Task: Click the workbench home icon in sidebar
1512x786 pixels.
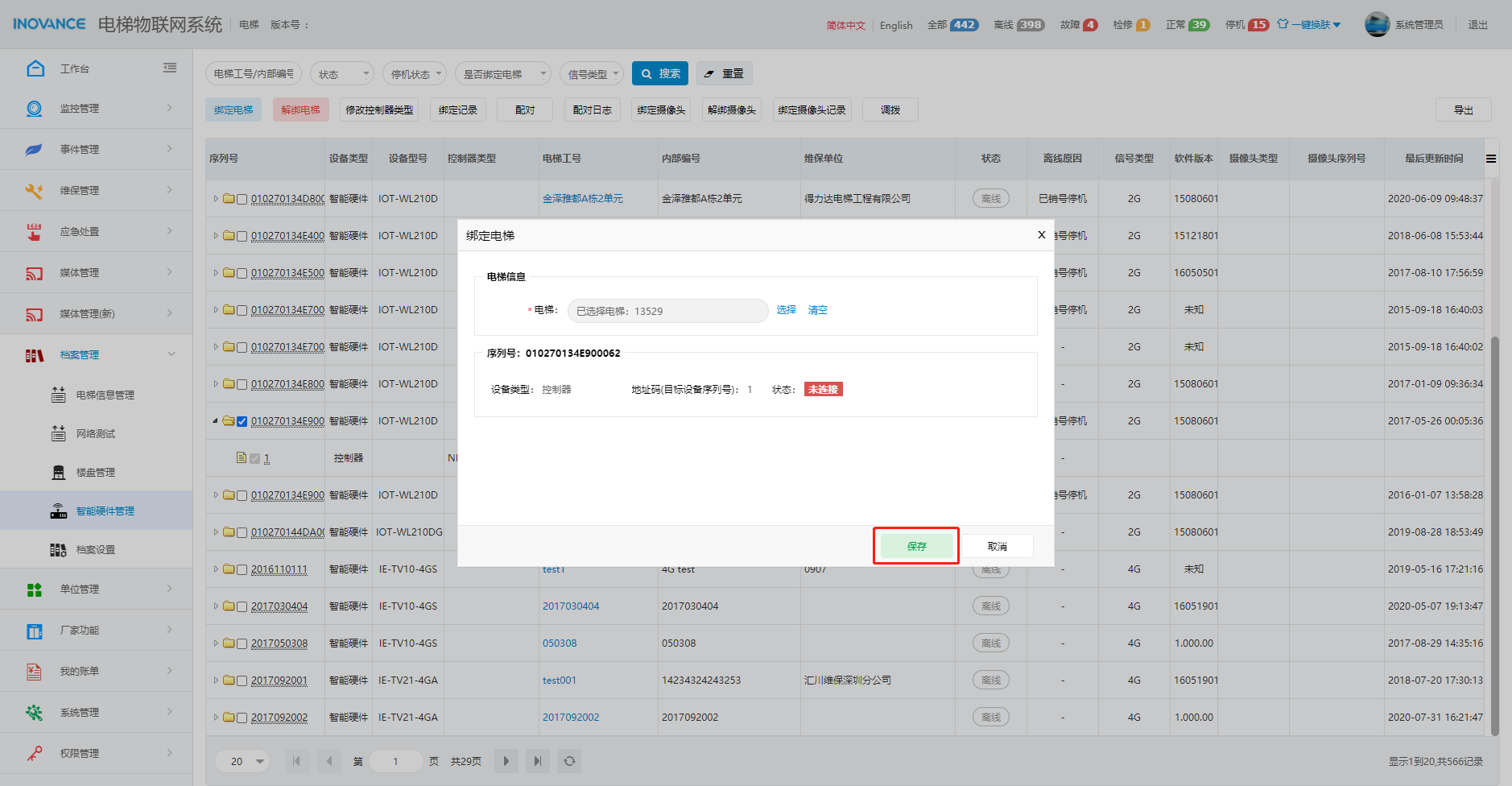Action: (x=35, y=68)
